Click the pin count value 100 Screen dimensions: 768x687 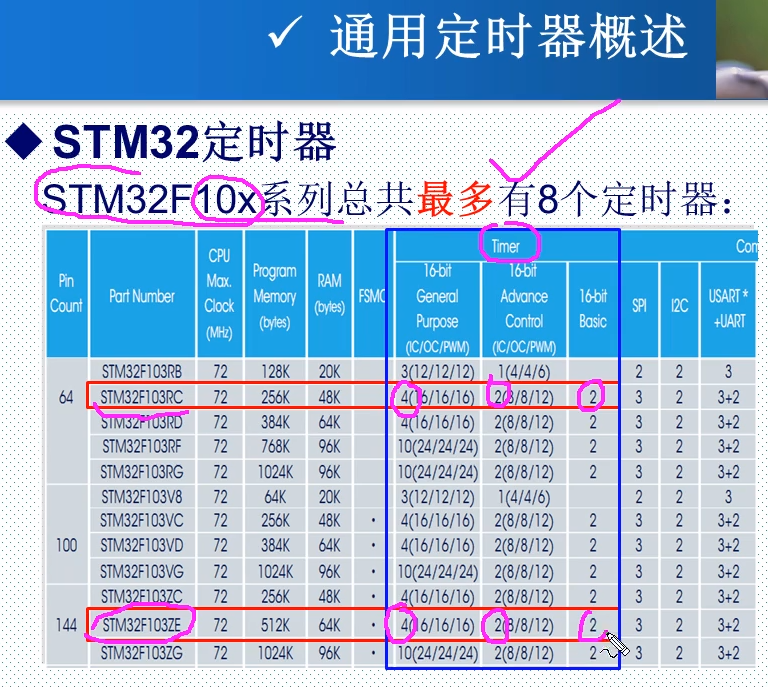[x=67, y=545]
